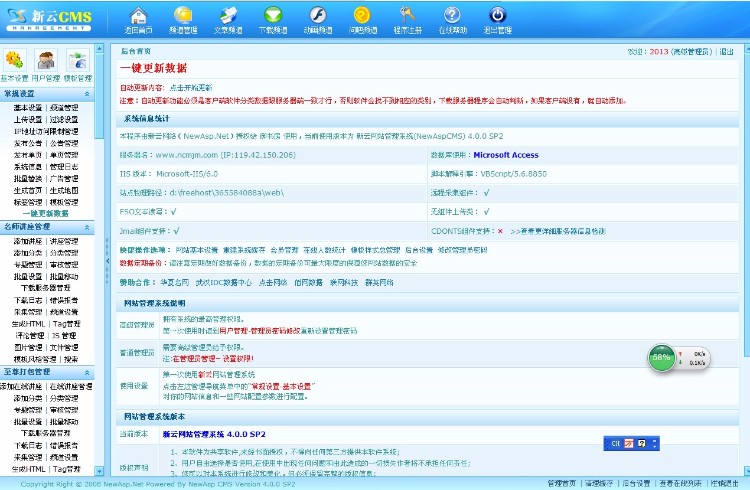
Task: Select 生成地图 in sidebar
Action: 64,190
